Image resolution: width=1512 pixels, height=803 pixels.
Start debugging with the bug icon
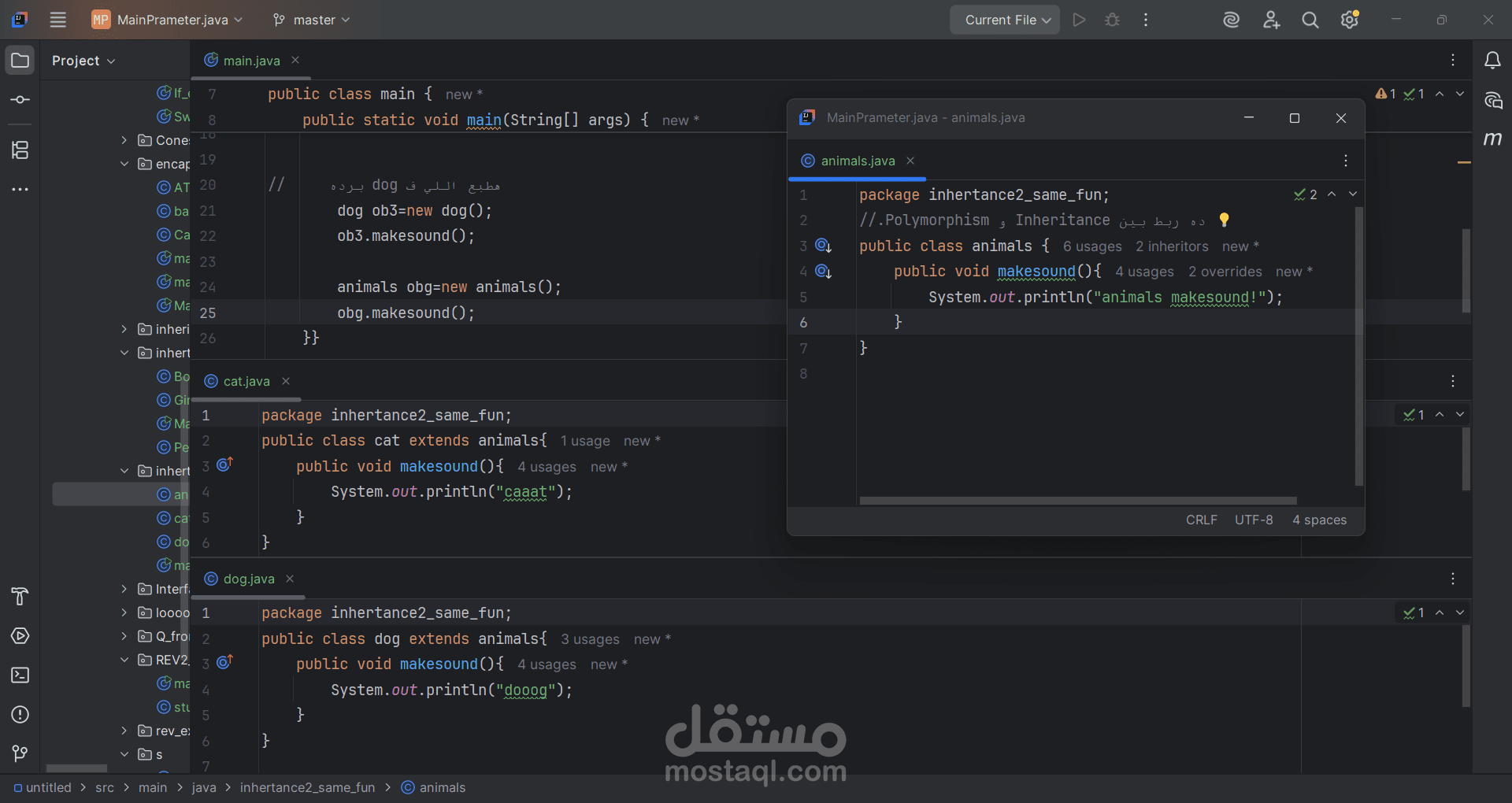1112,20
